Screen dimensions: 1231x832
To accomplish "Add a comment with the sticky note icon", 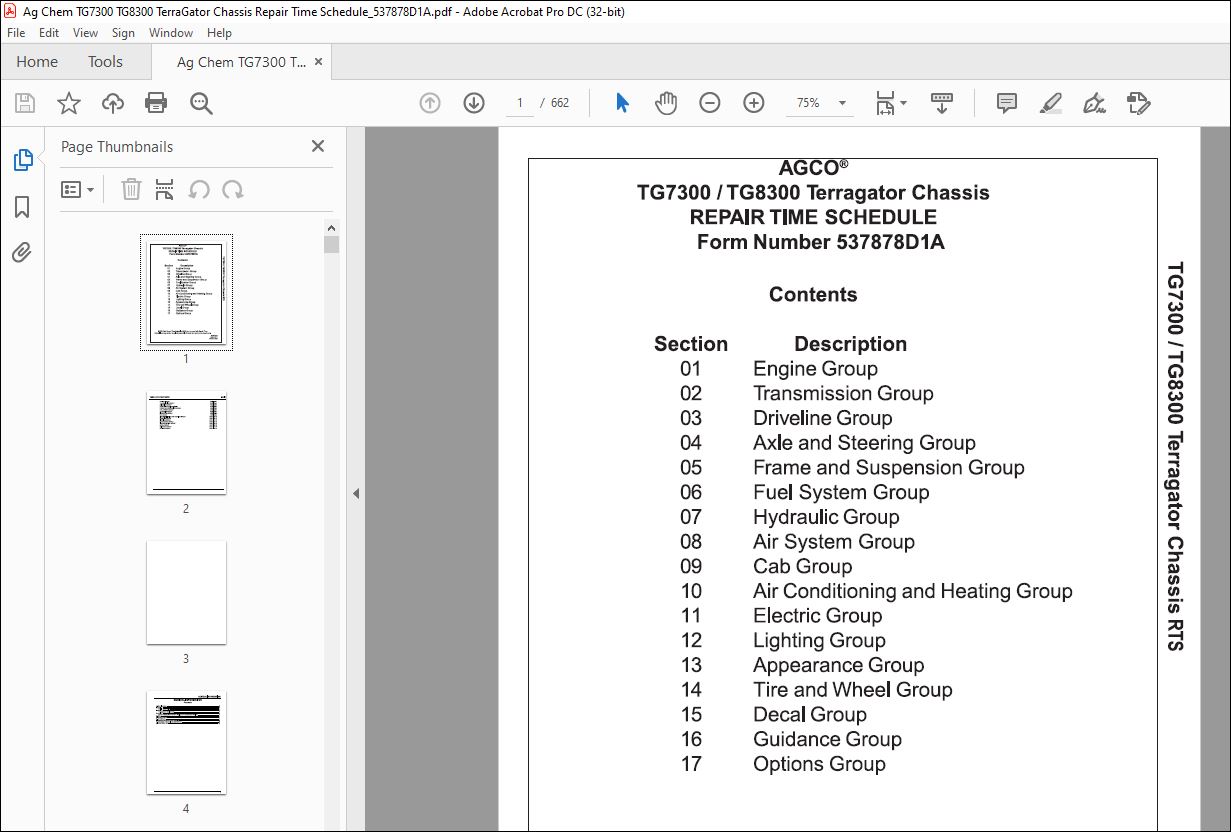I will coord(1007,103).
